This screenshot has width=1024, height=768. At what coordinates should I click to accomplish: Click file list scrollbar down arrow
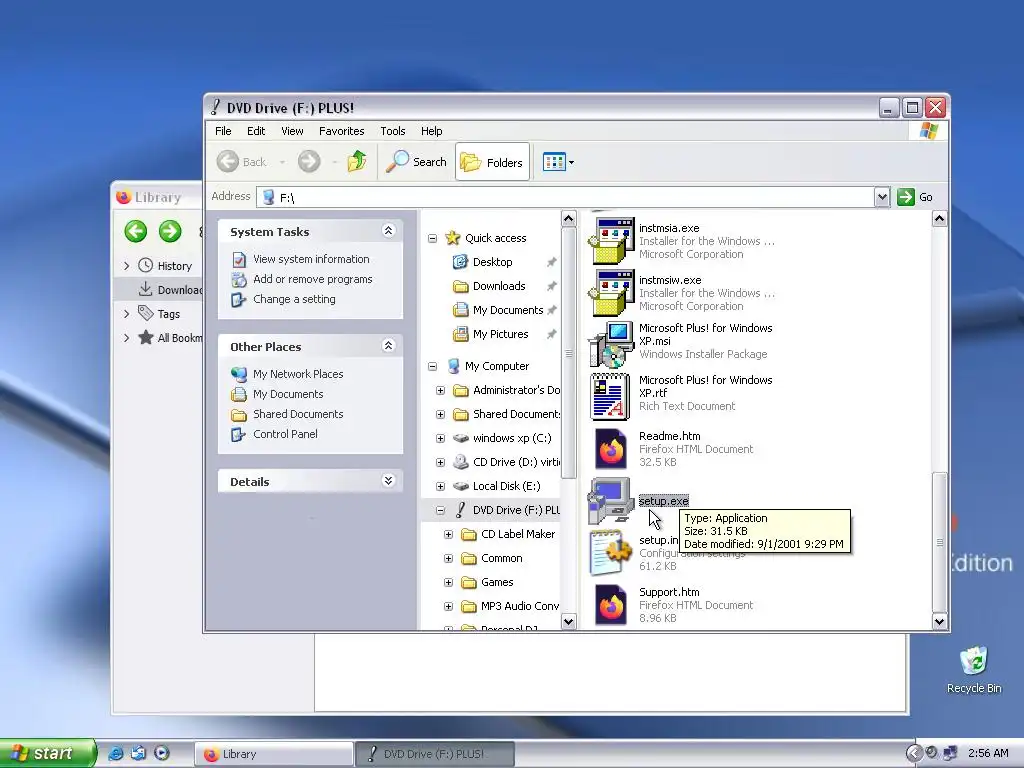939,622
